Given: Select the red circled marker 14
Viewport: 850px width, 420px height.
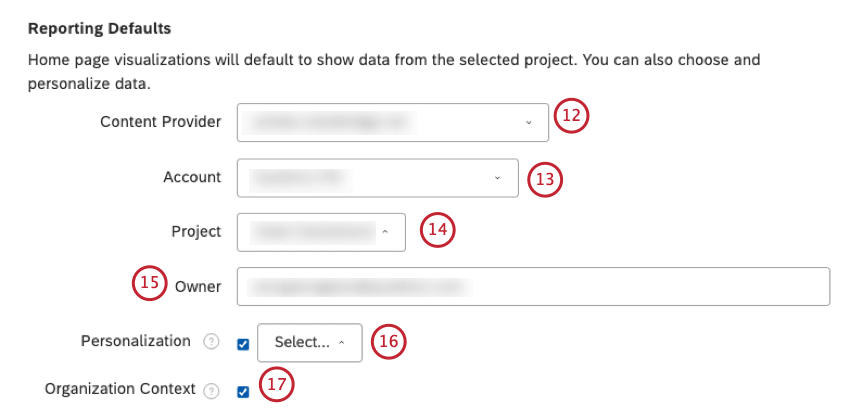Looking at the screenshot, I should 437,230.
